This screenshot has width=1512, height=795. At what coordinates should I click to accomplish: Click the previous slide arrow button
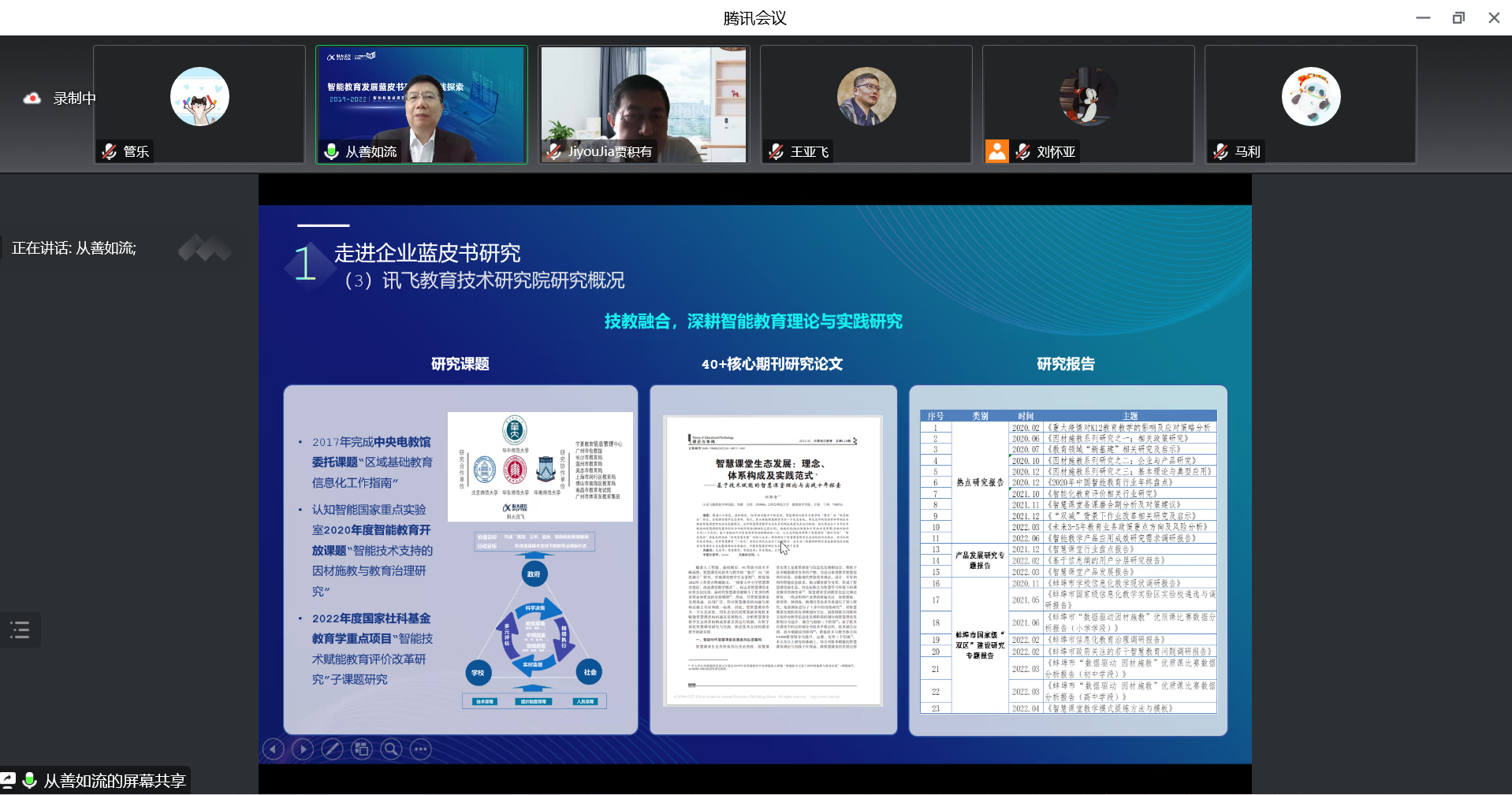click(273, 749)
